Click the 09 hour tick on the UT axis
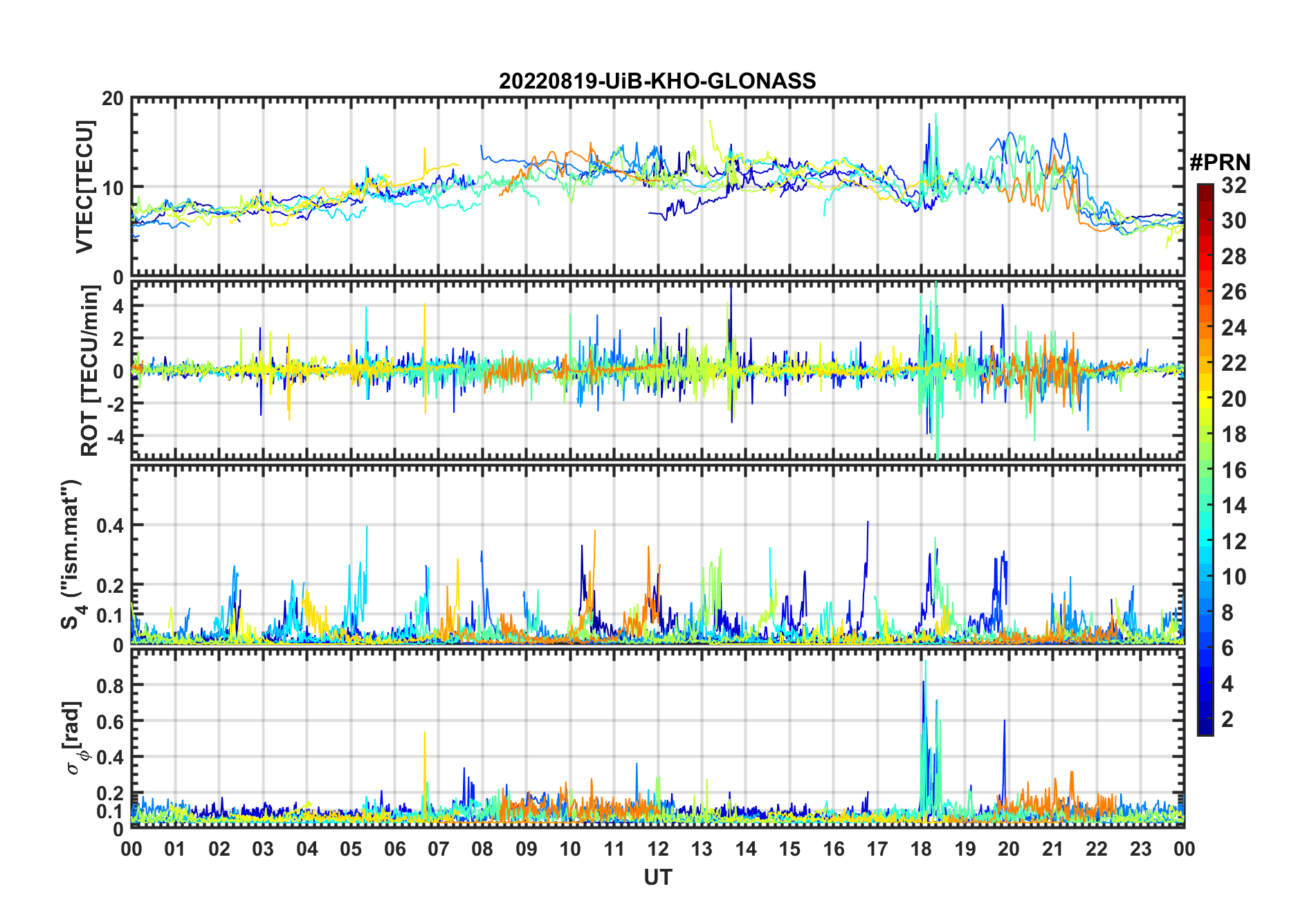Image resolution: width=1316 pixels, height=920 pixels. [527, 849]
